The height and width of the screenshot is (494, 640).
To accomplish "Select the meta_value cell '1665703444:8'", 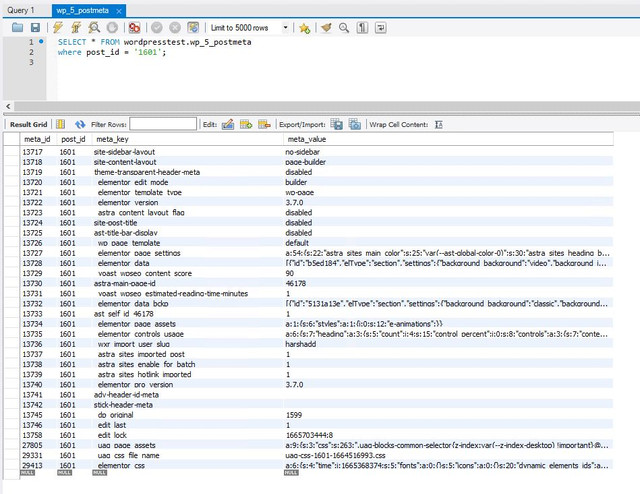I will (x=448, y=435).
